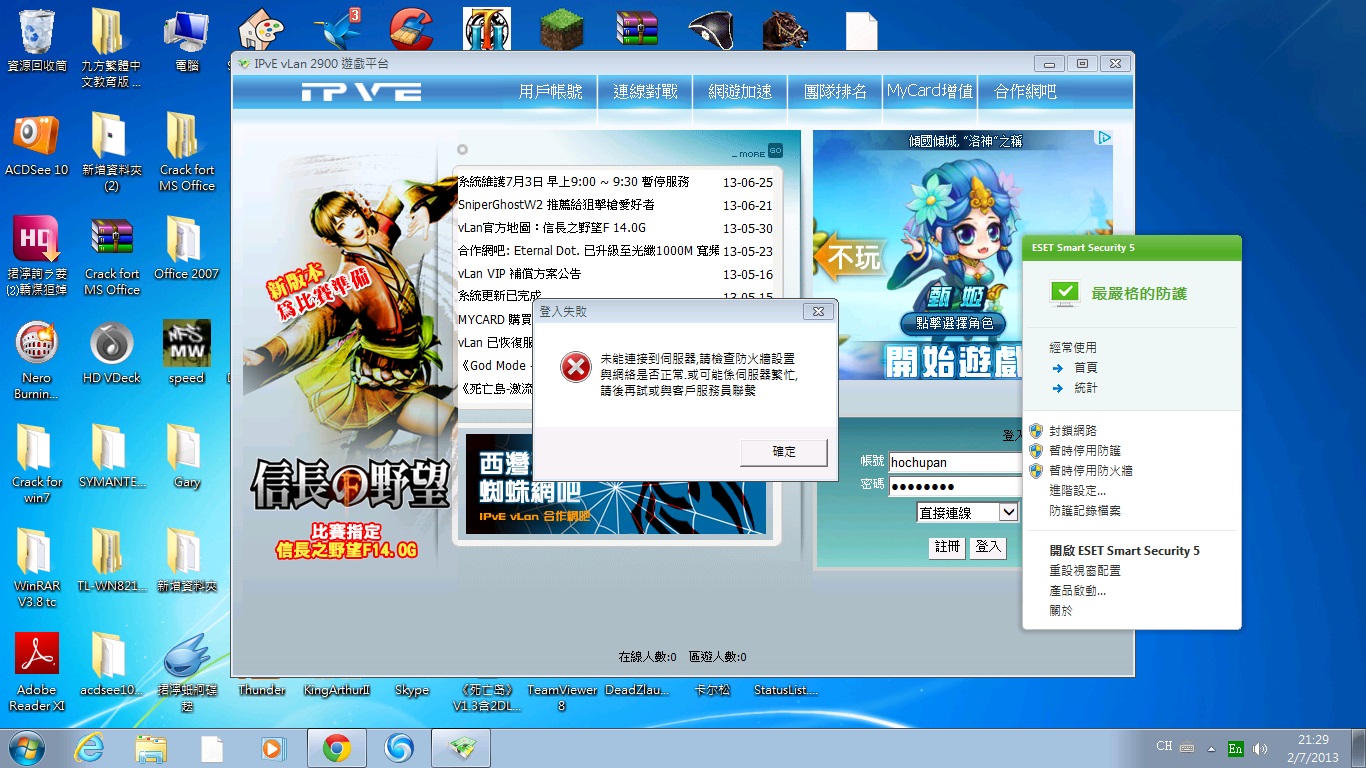
Task: Open the MyCard增值 tab
Action: pos(930,91)
